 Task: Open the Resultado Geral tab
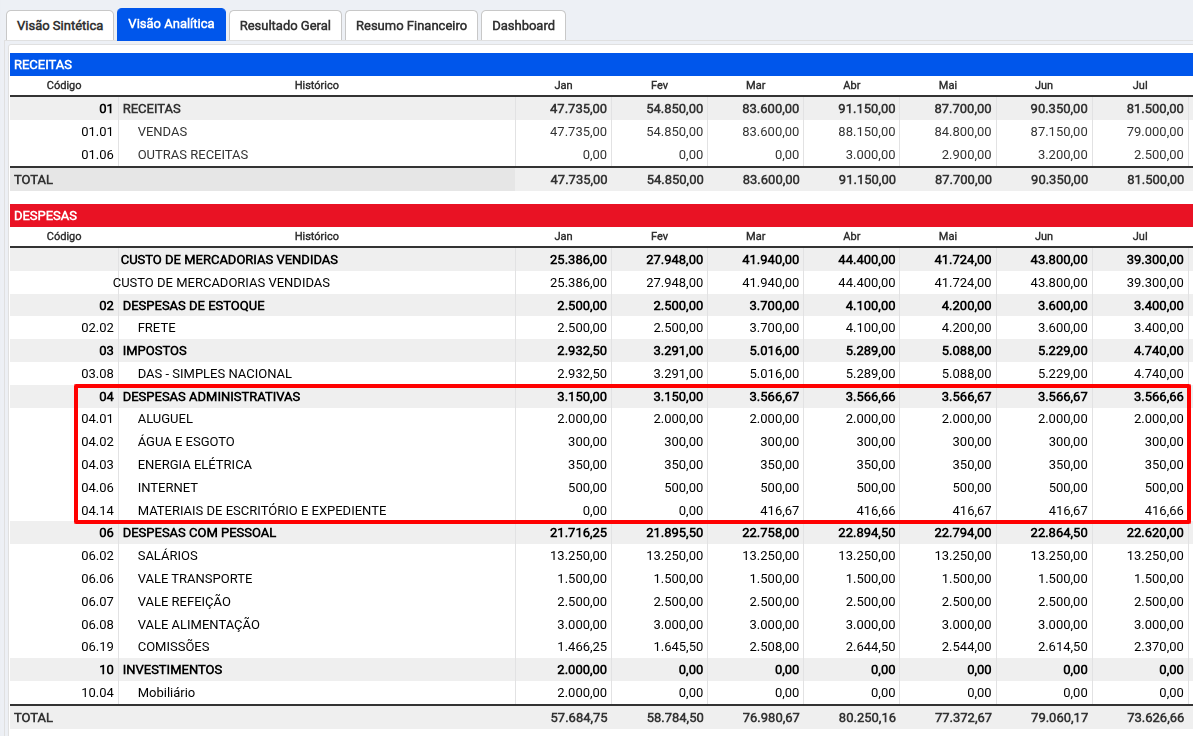click(x=285, y=25)
